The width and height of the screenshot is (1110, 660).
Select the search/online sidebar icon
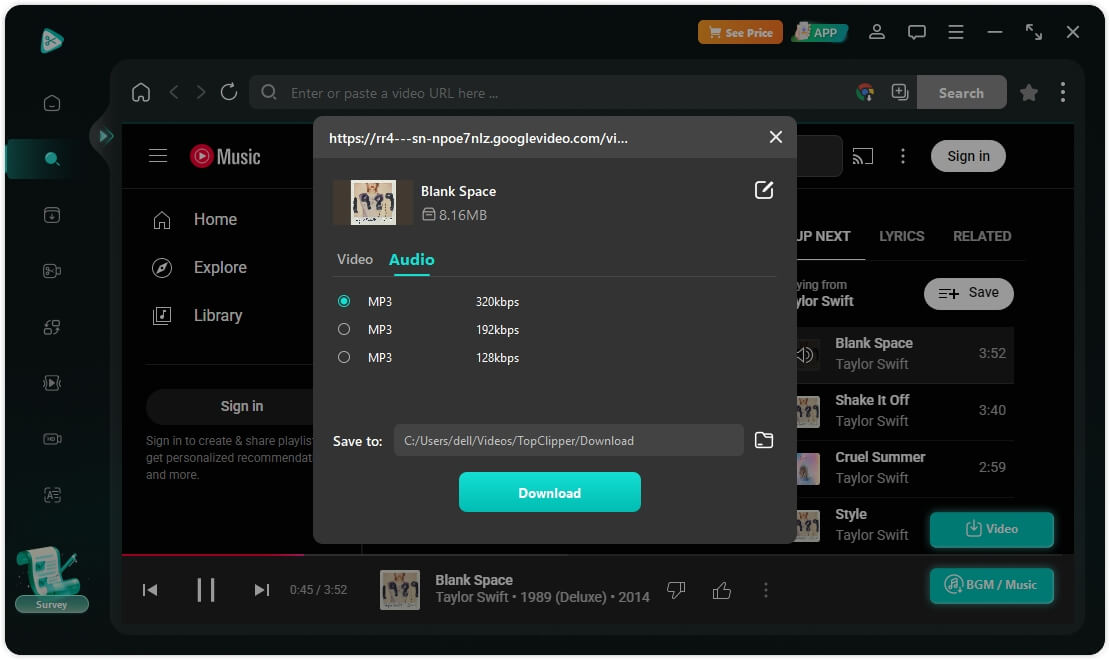point(52,159)
